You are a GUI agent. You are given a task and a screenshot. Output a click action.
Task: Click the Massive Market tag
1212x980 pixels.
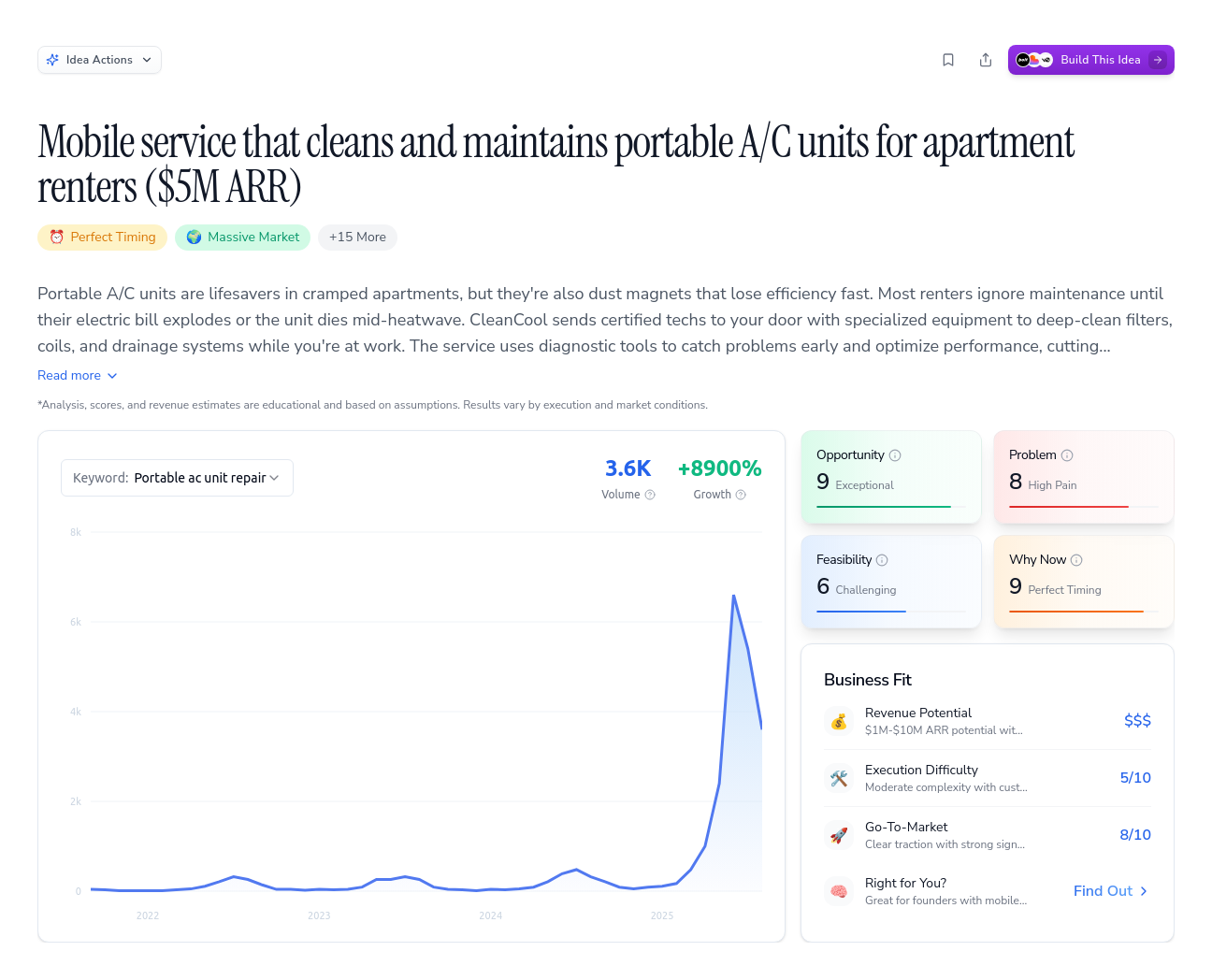(242, 238)
